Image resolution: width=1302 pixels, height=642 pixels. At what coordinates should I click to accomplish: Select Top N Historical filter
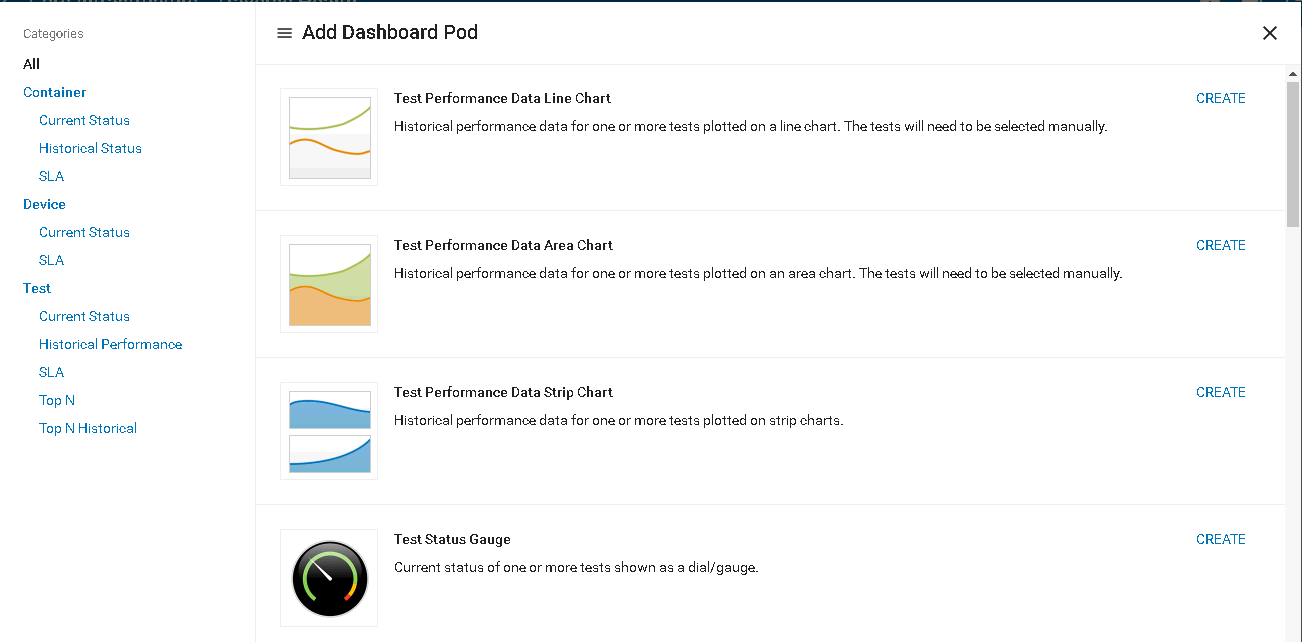click(x=88, y=428)
